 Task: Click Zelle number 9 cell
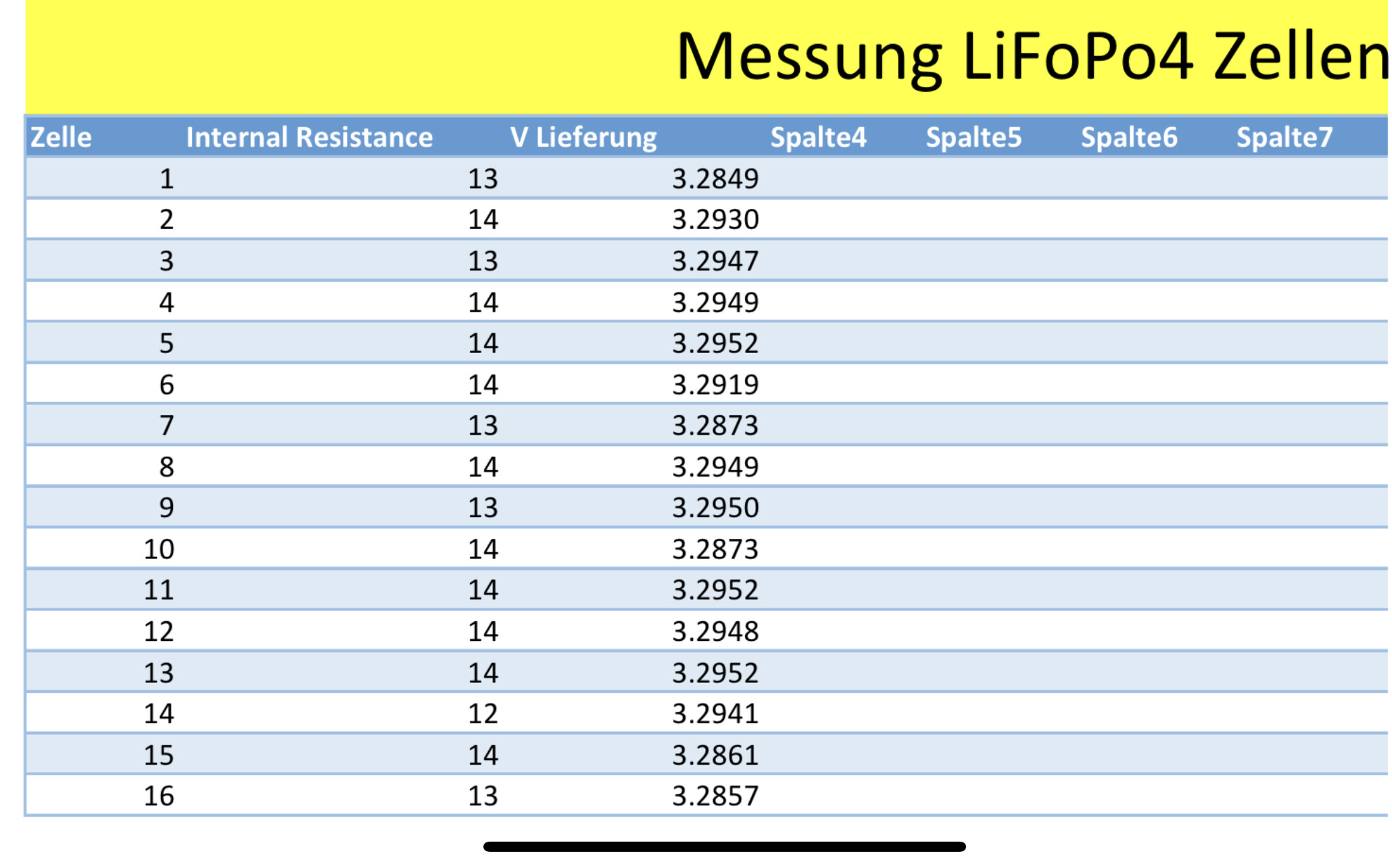(167, 508)
